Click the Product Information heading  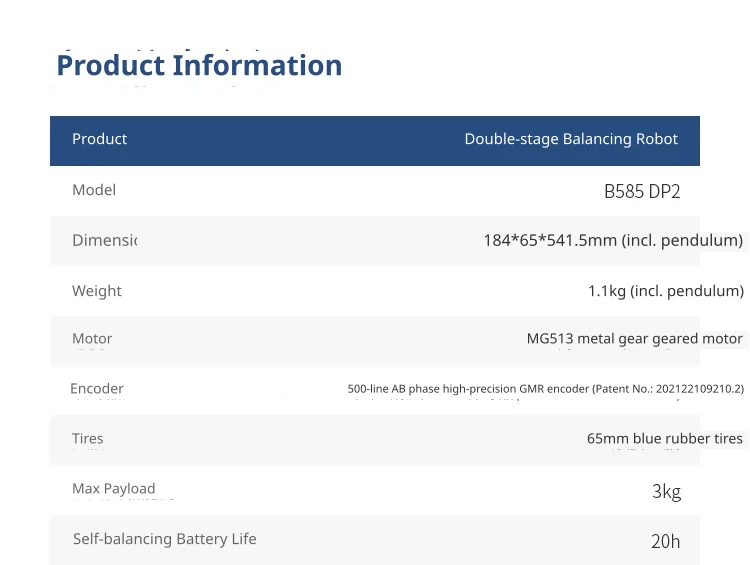tap(199, 65)
